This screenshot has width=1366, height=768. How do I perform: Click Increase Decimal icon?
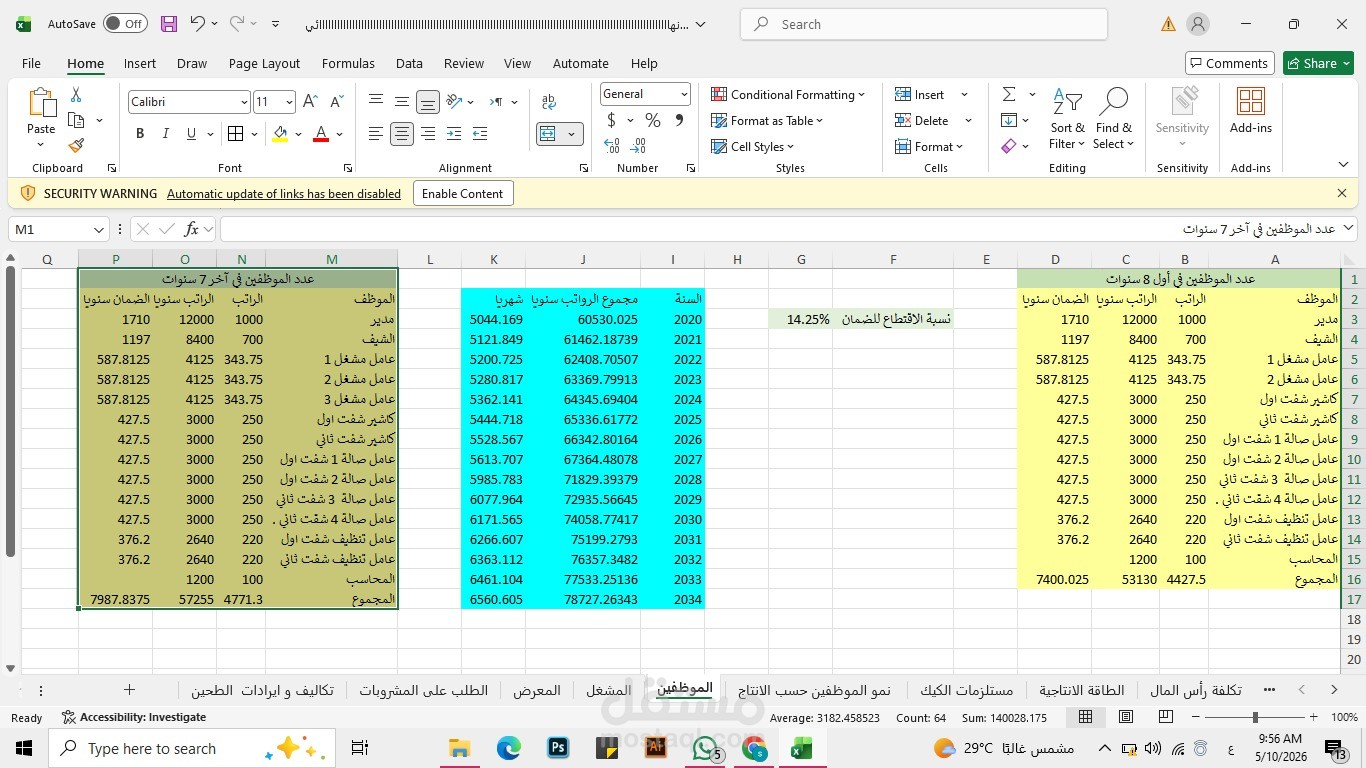click(612, 146)
